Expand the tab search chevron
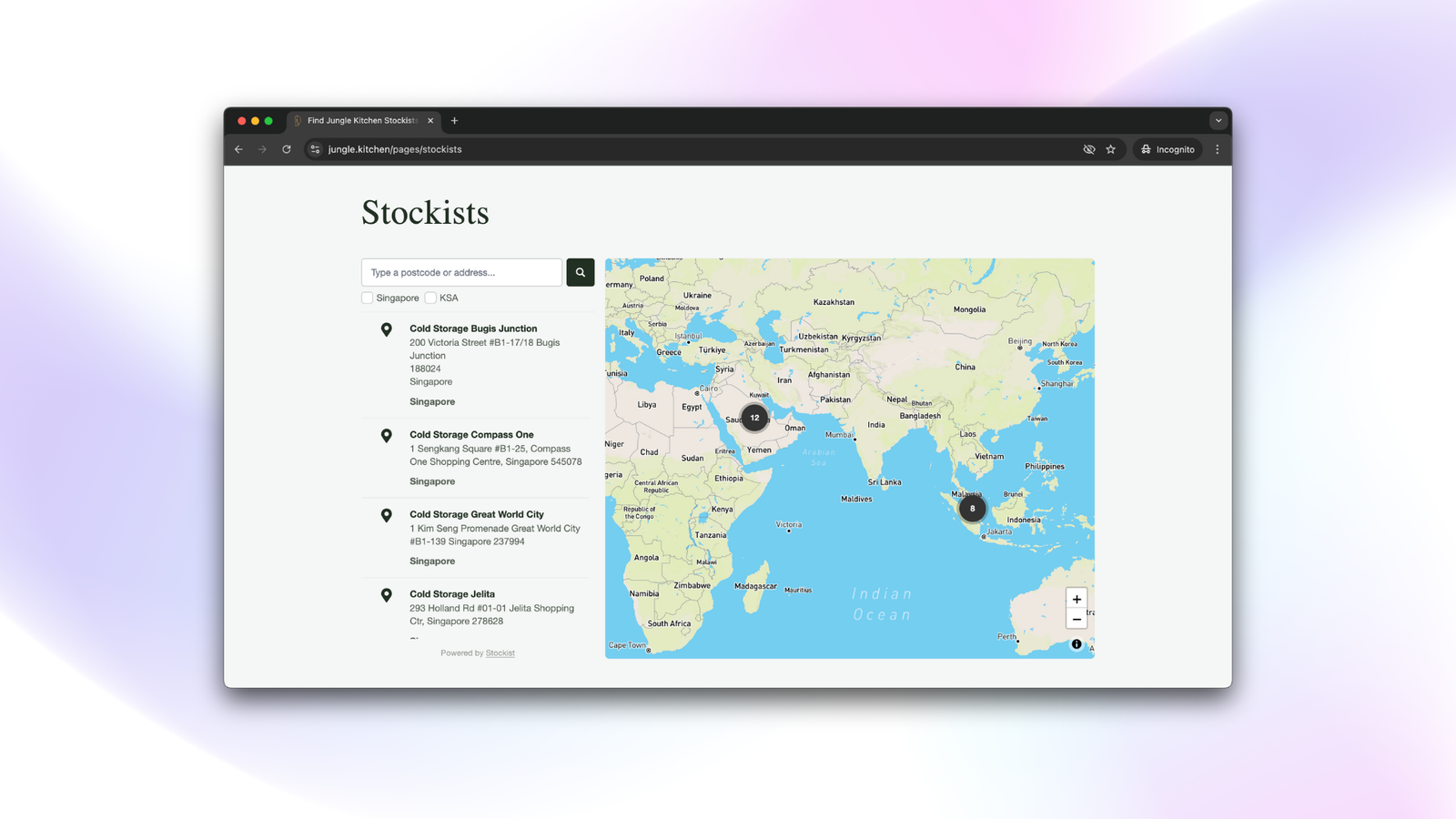The width and height of the screenshot is (1456, 819). coord(1218,120)
